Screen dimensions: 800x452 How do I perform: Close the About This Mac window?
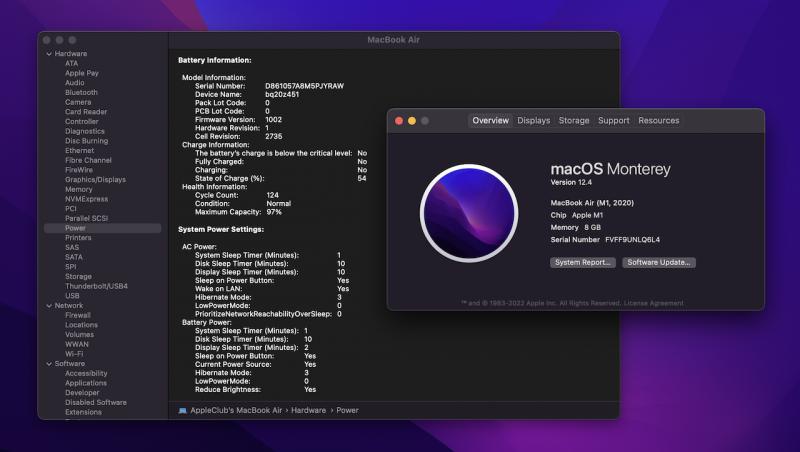coord(399,121)
